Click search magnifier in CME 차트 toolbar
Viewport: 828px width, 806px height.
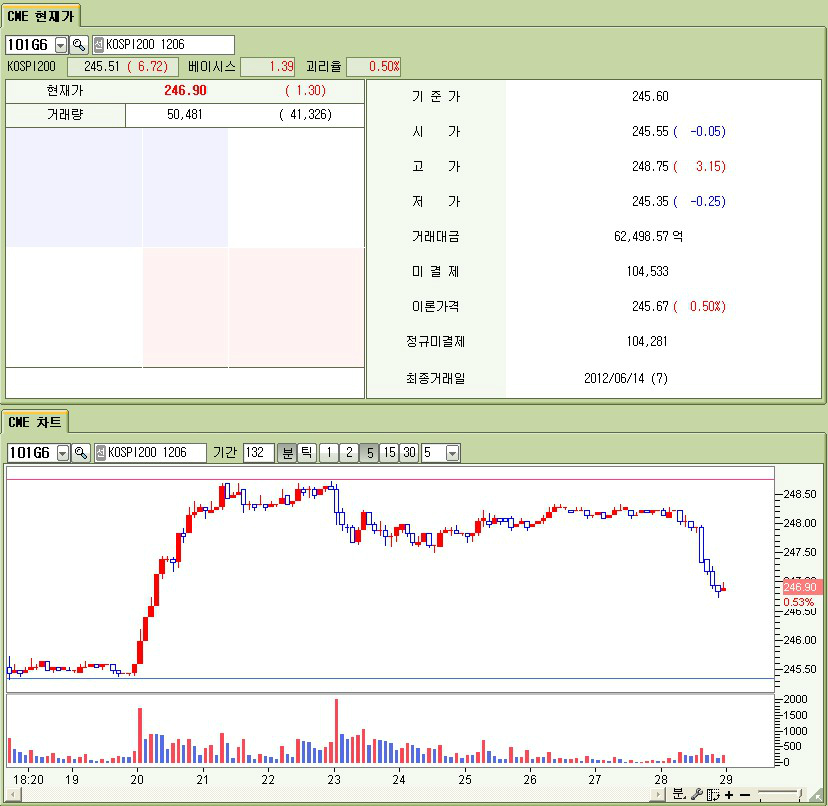coord(81,453)
